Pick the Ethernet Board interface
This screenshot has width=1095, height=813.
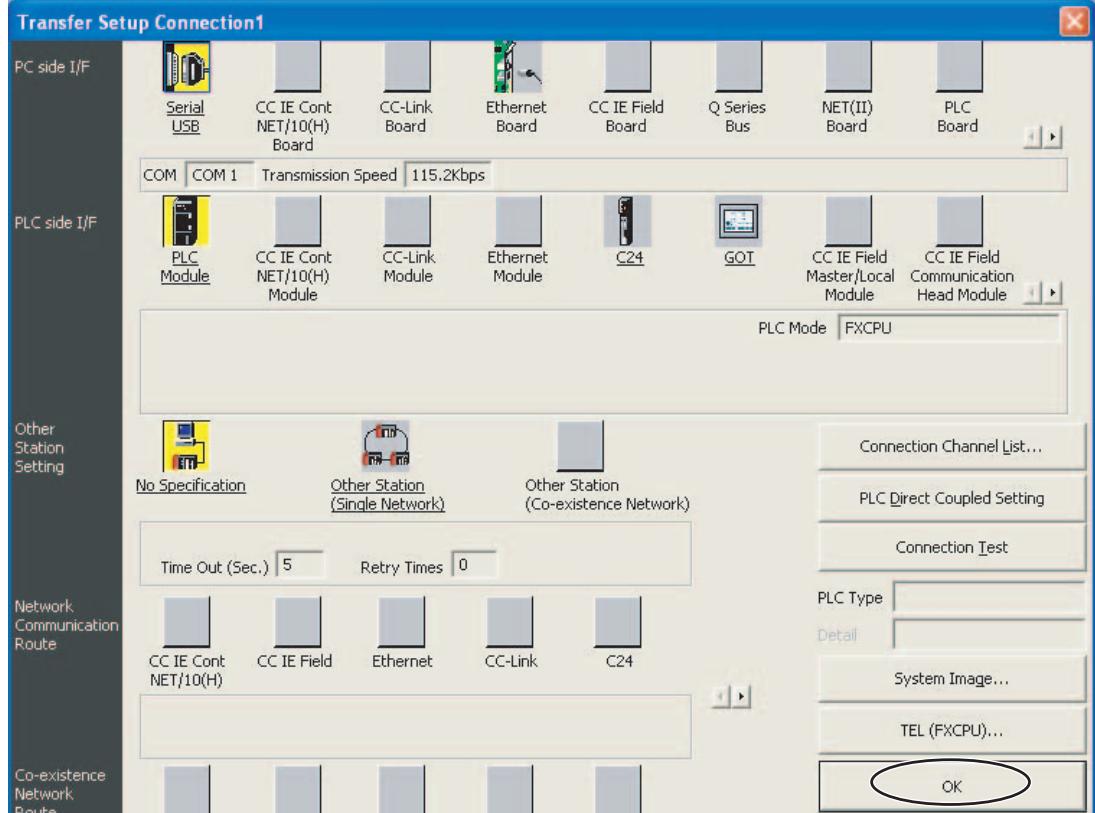[517, 67]
